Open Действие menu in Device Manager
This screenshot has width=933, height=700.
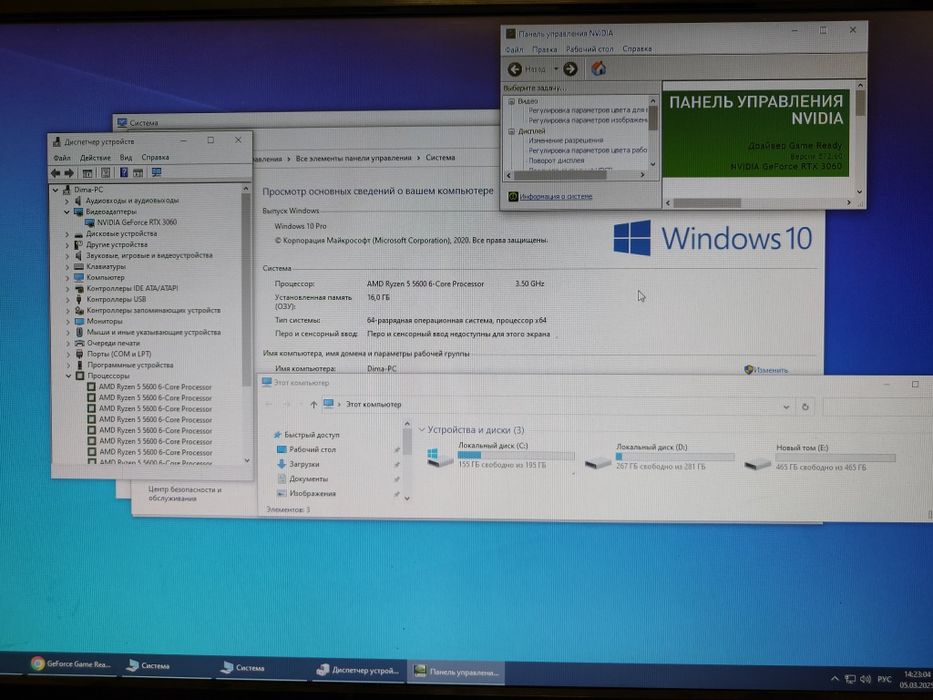95,158
